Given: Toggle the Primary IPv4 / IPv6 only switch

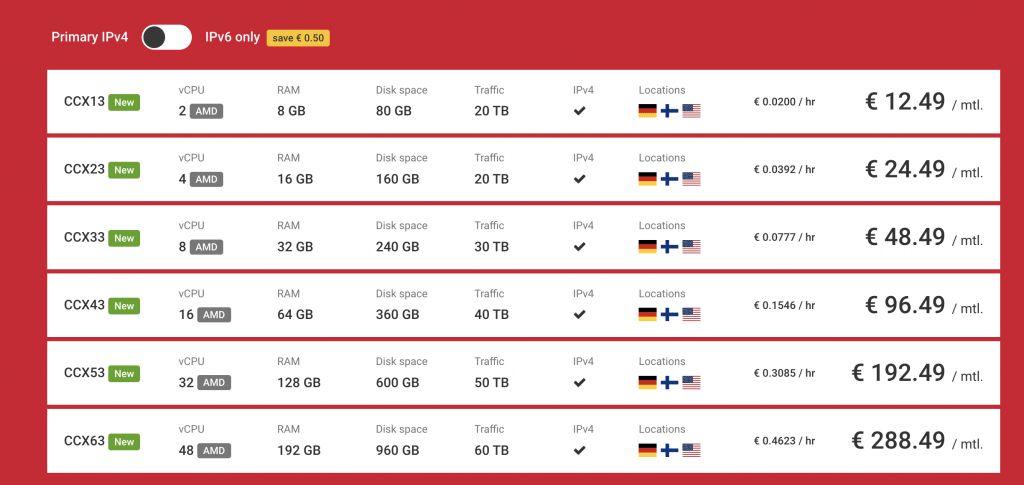Looking at the screenshot, I should pos(167,37).
